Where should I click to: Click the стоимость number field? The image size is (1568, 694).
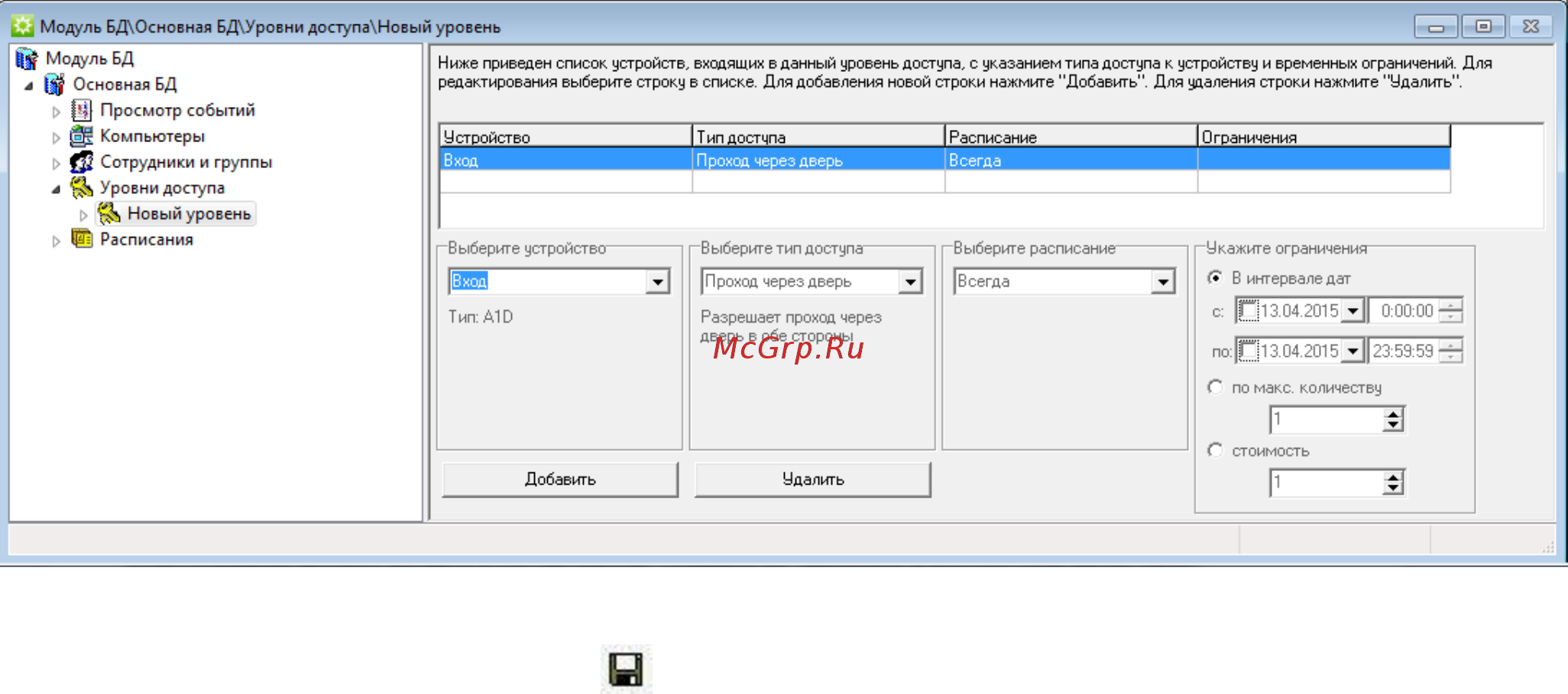tap(1327, 483)
